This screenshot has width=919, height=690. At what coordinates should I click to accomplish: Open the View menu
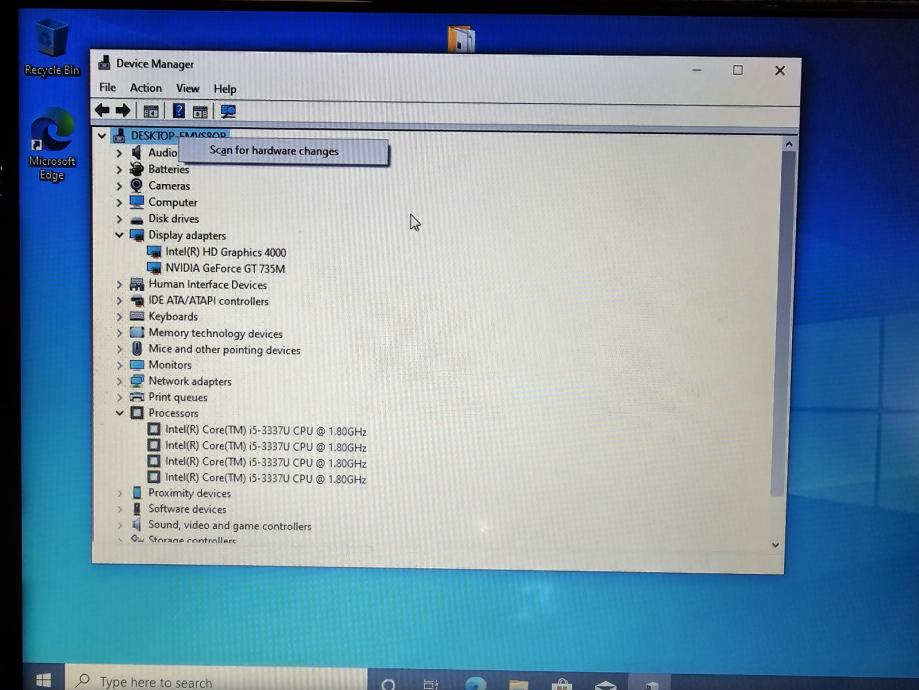click(x=188, y=89)
